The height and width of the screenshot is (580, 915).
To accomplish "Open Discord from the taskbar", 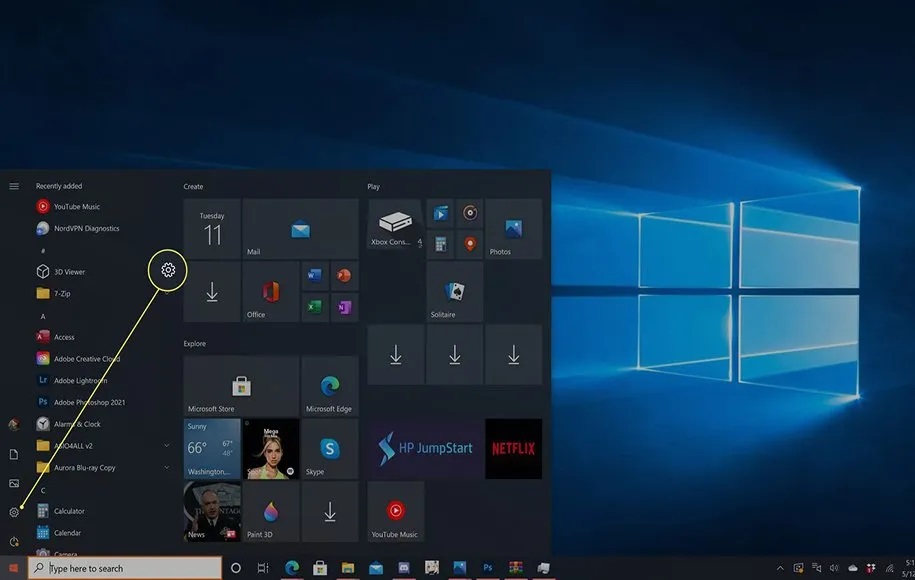I will (x=404, y=568).
